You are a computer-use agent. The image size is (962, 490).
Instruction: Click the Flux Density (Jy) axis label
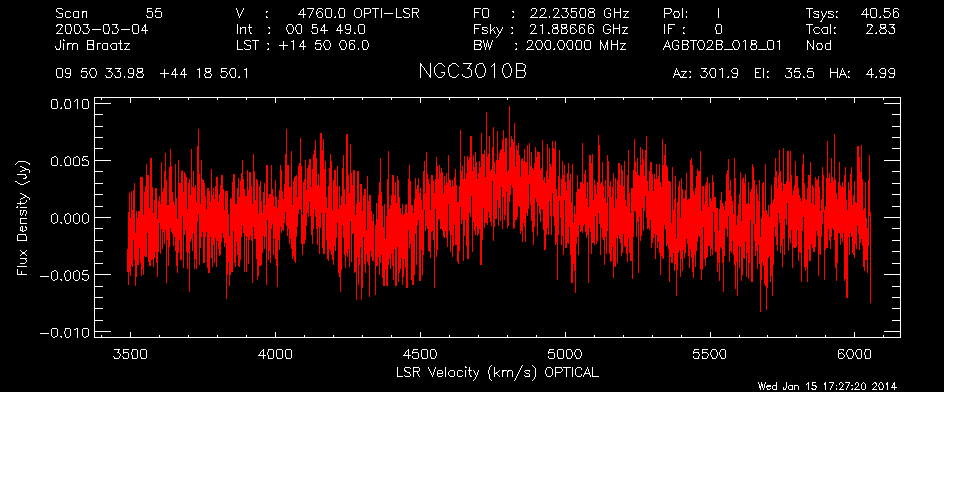[x=23, y=218]
